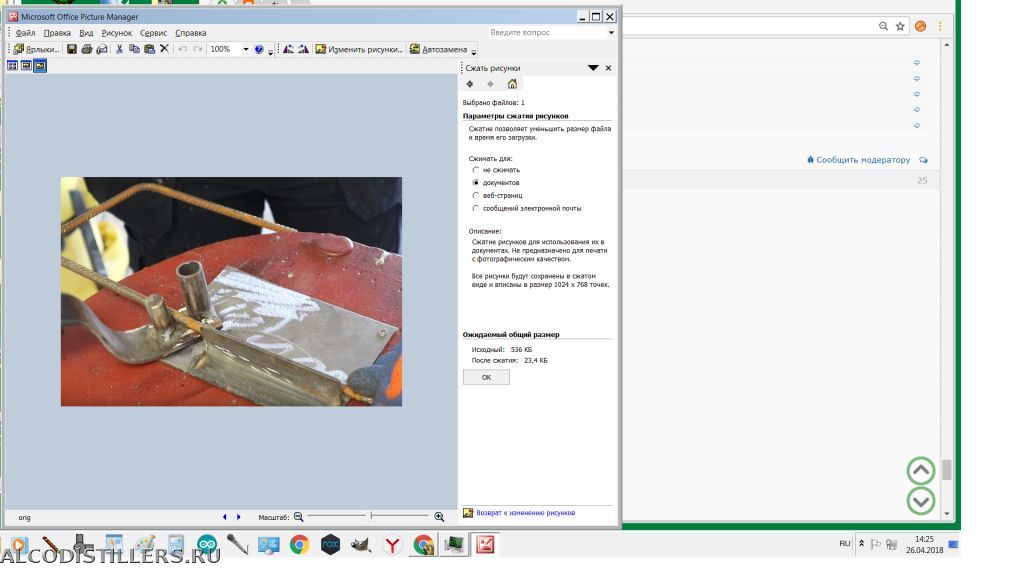Choose 'сообщений электронной почты' radio option

click(x=476, y=209)
